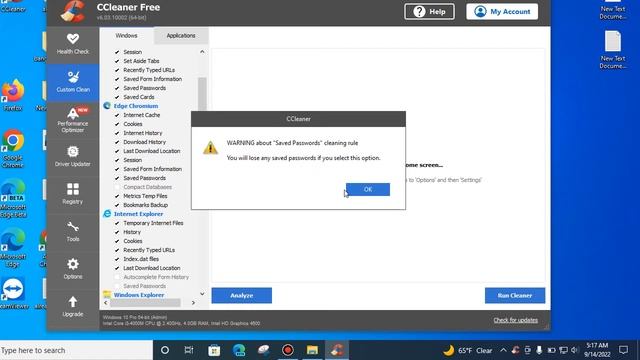Toggle Metrics Temp Files checkbox

coord(117,196)
